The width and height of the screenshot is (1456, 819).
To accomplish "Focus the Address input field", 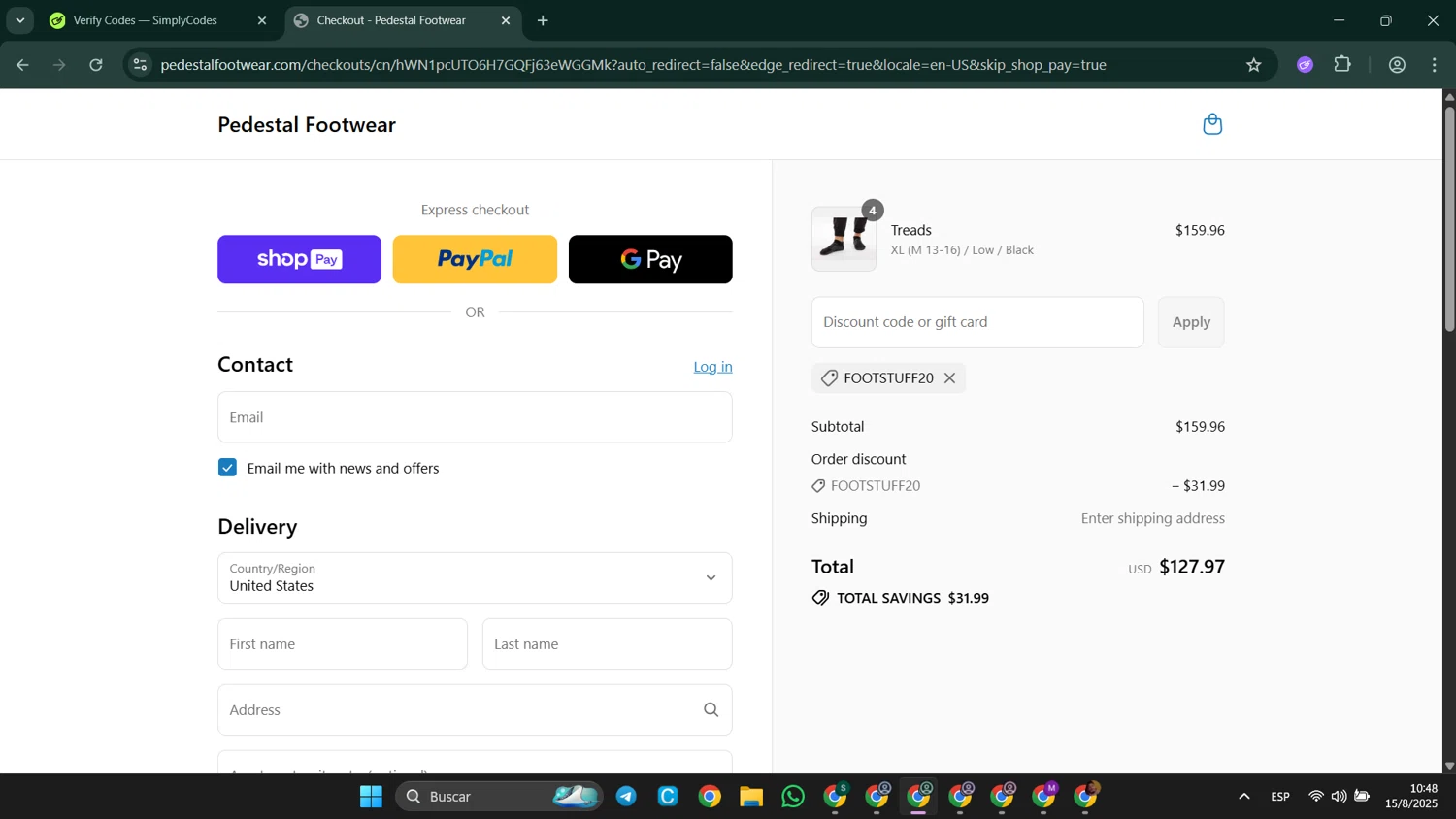I will 475,710.
